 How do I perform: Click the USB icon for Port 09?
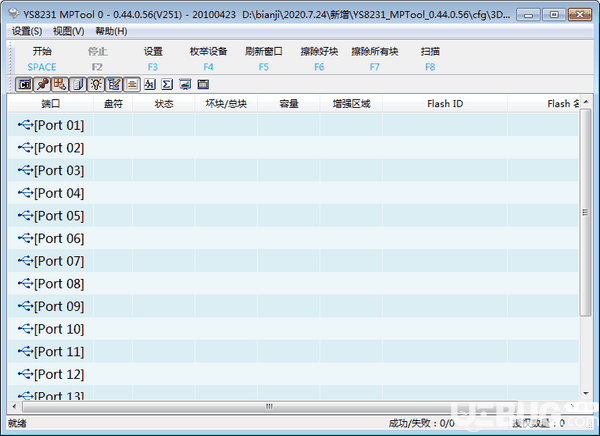pyautogui.click(x=26, y=306)
